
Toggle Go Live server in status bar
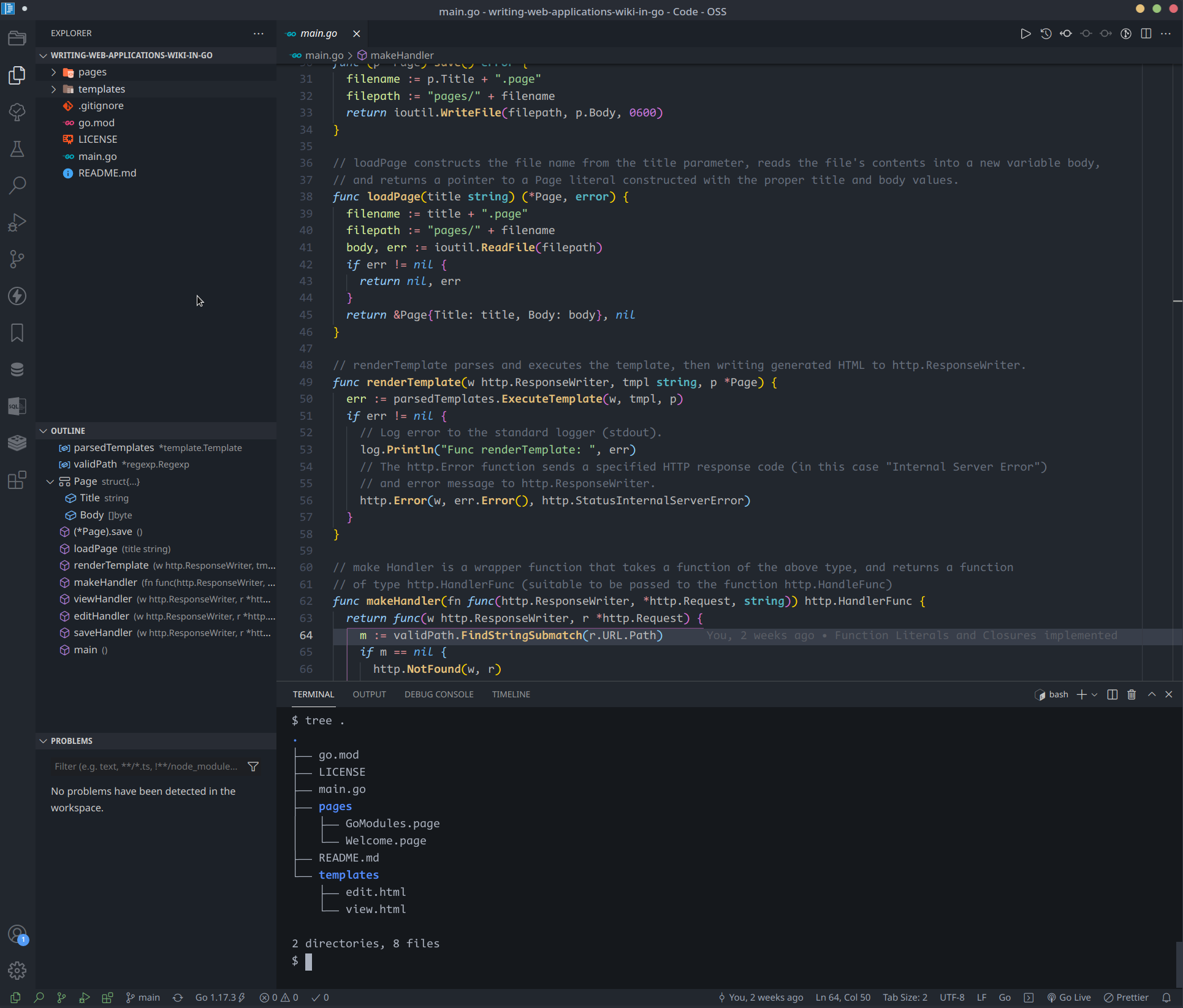pos(1069,998)
